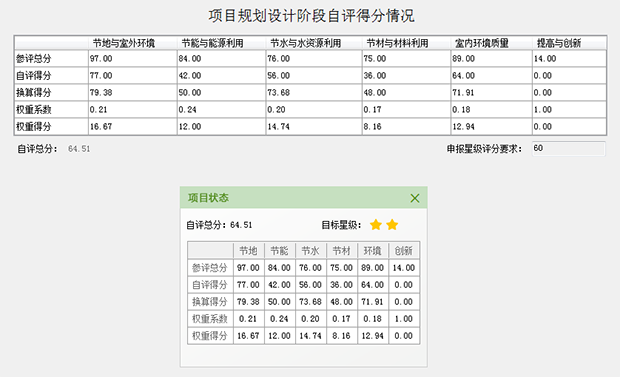The width and height of the screenshot is (620, 377).
Task: Select the 环境 column header in the popup
Action: (373, 250)
